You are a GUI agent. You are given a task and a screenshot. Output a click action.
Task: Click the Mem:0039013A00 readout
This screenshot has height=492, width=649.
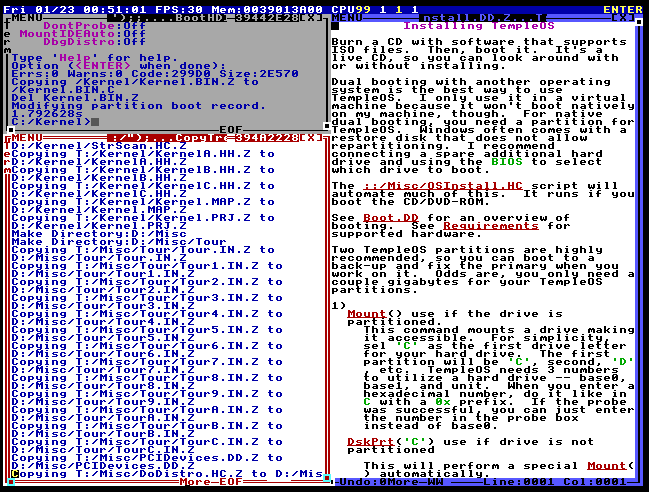point(267,10)
